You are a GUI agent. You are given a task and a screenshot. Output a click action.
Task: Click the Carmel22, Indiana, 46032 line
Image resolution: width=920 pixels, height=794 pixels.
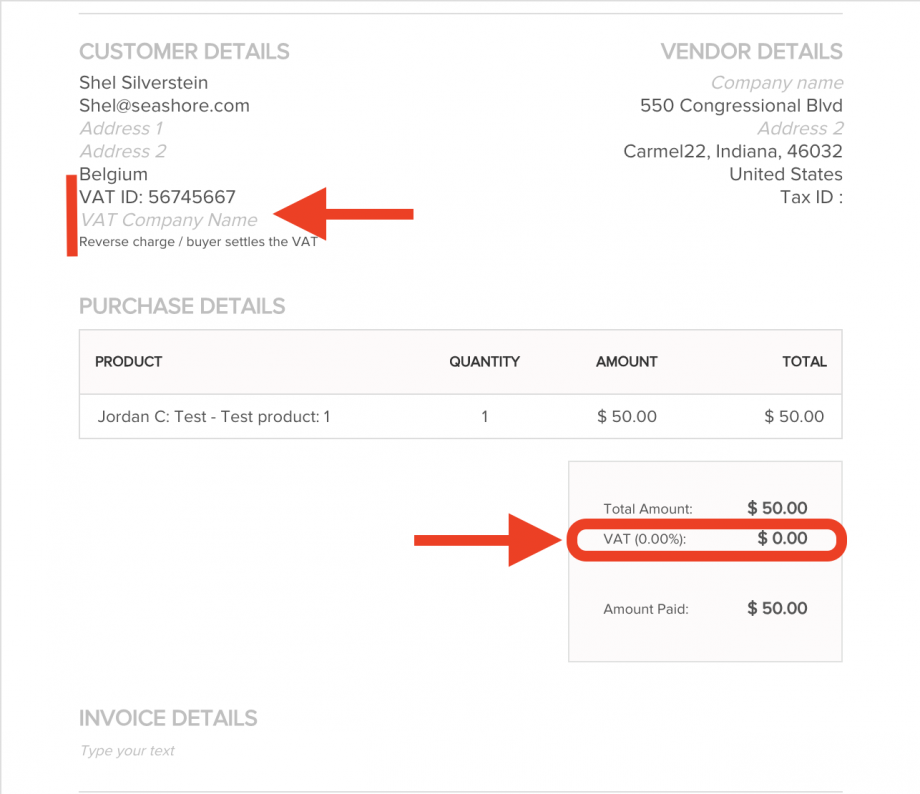pos(732,152)
